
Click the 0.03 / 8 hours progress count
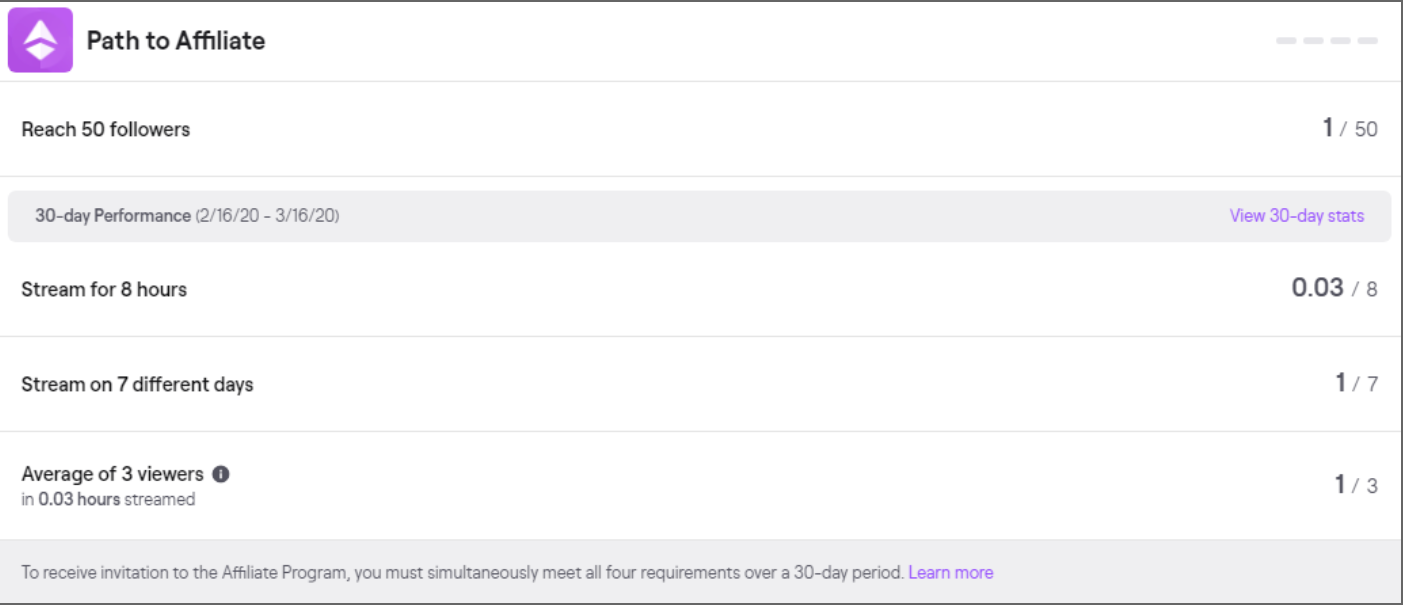(x=1334, y=288)
